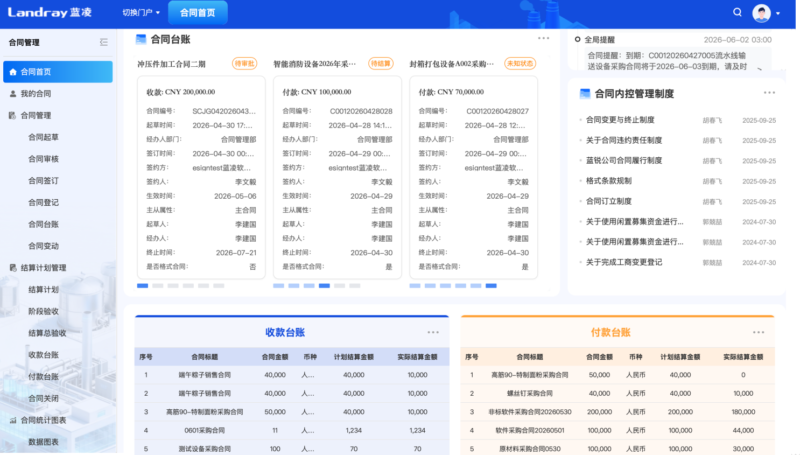
Task: Select the 非标软件采购合同20260530 row
Action: [x=617, y=412]
